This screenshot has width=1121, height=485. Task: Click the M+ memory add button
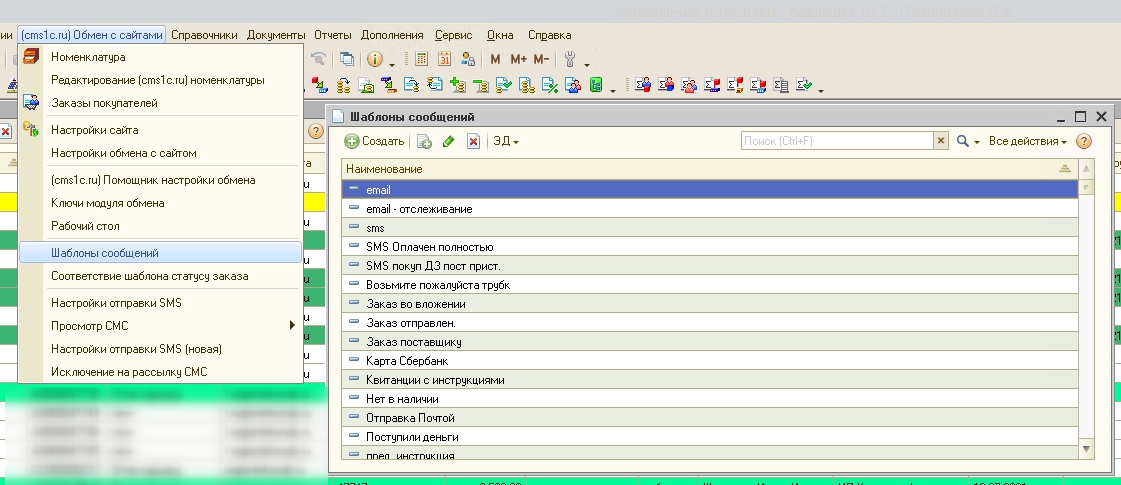tap(518, 59)
